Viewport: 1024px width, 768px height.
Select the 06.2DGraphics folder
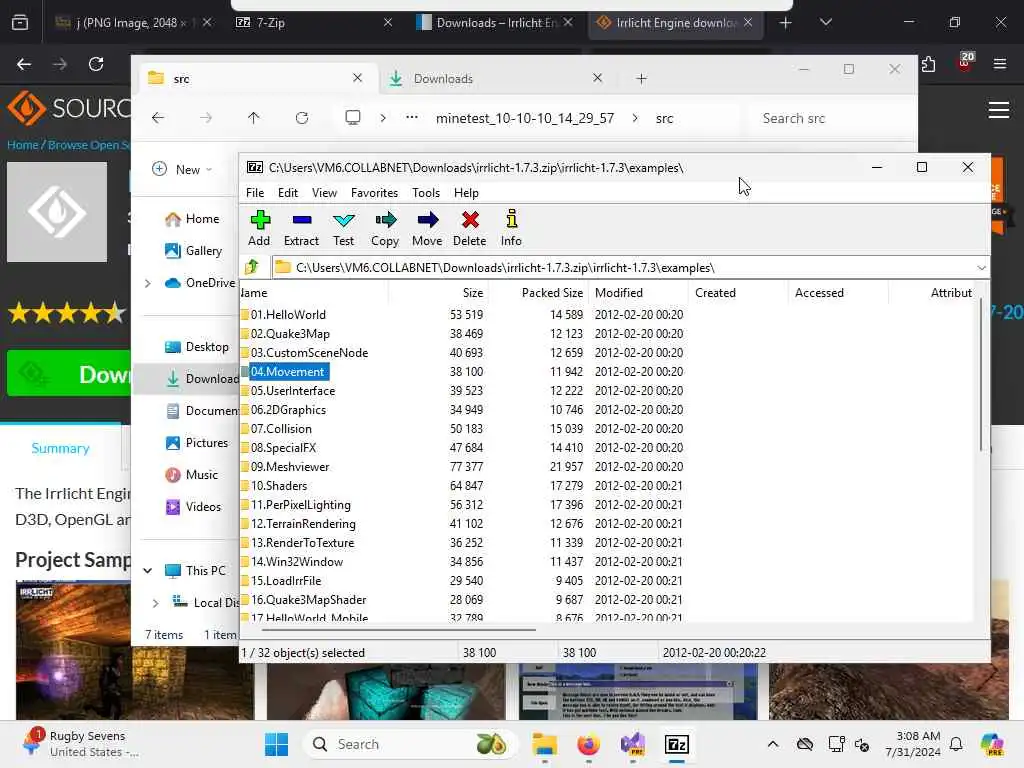[288, 409]
